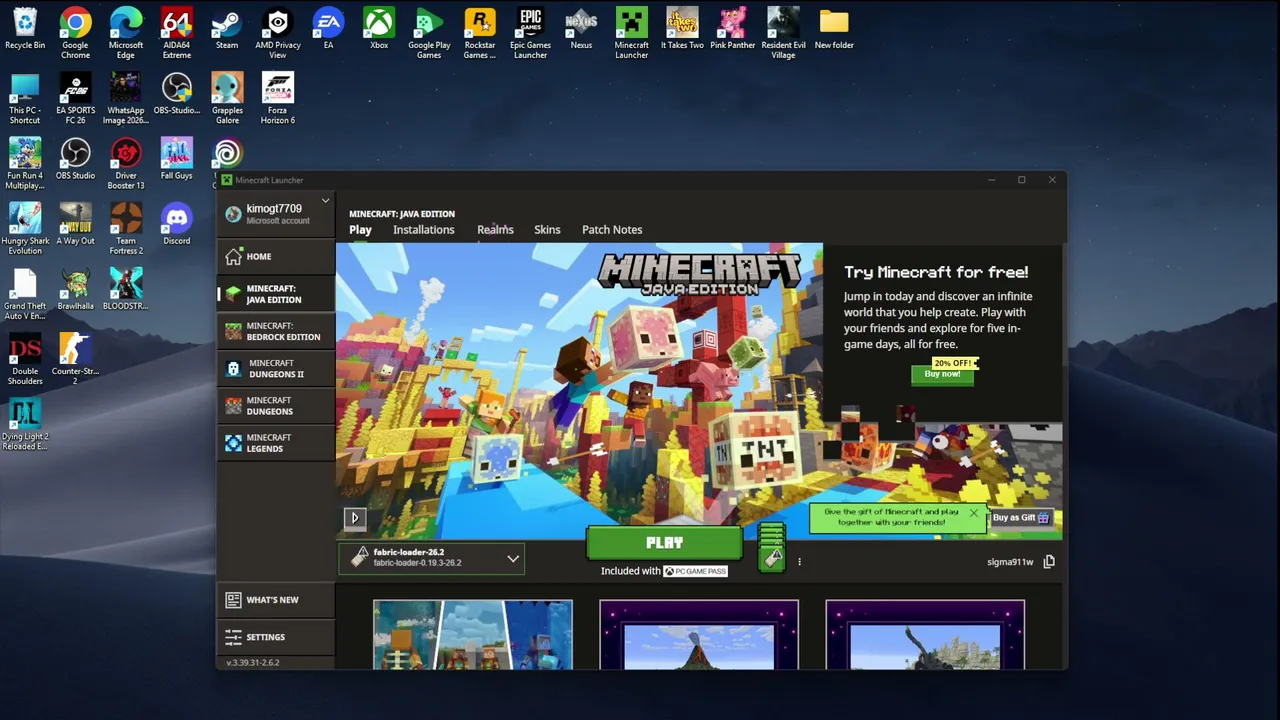Select the Dying Light 2 Reloaded desktop shortcut
1280x720 pixels.
25,425
